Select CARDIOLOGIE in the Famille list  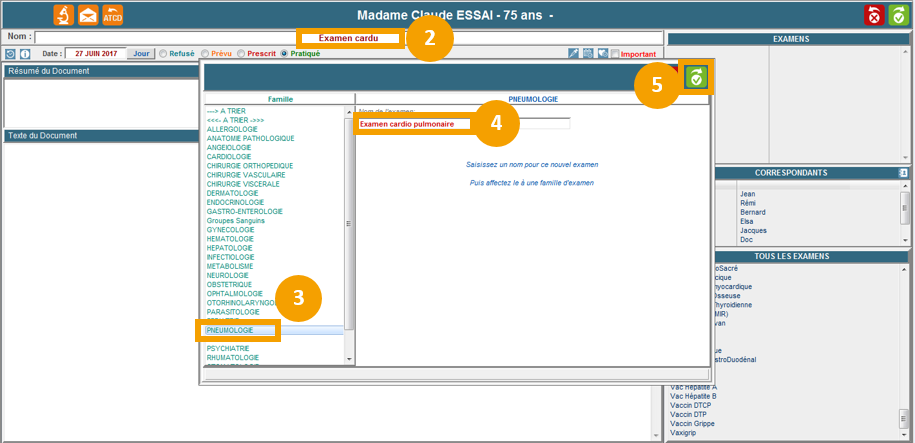229,156
